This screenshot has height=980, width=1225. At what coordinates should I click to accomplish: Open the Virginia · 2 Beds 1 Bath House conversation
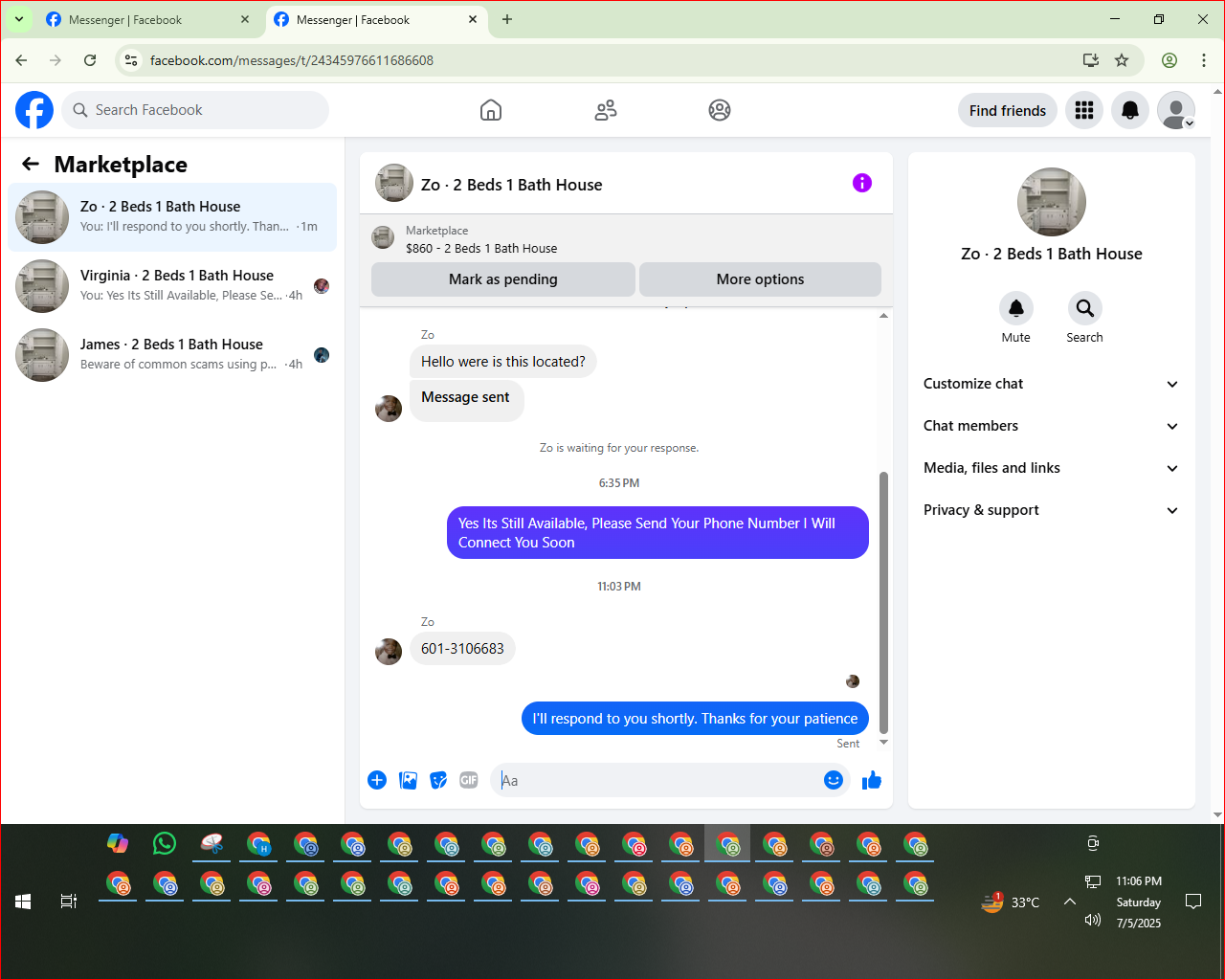pyautogui.click(x=172, y=286)
